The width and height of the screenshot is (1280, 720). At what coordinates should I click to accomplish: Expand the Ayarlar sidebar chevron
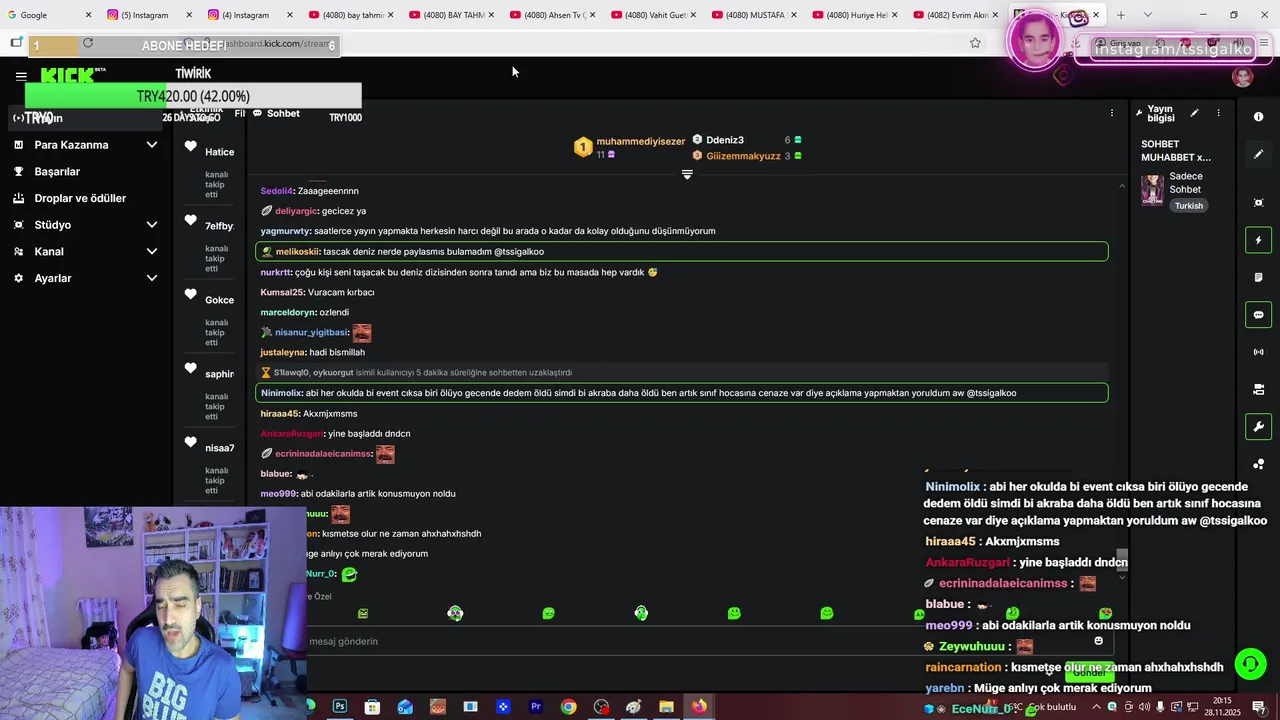point(152,278)
